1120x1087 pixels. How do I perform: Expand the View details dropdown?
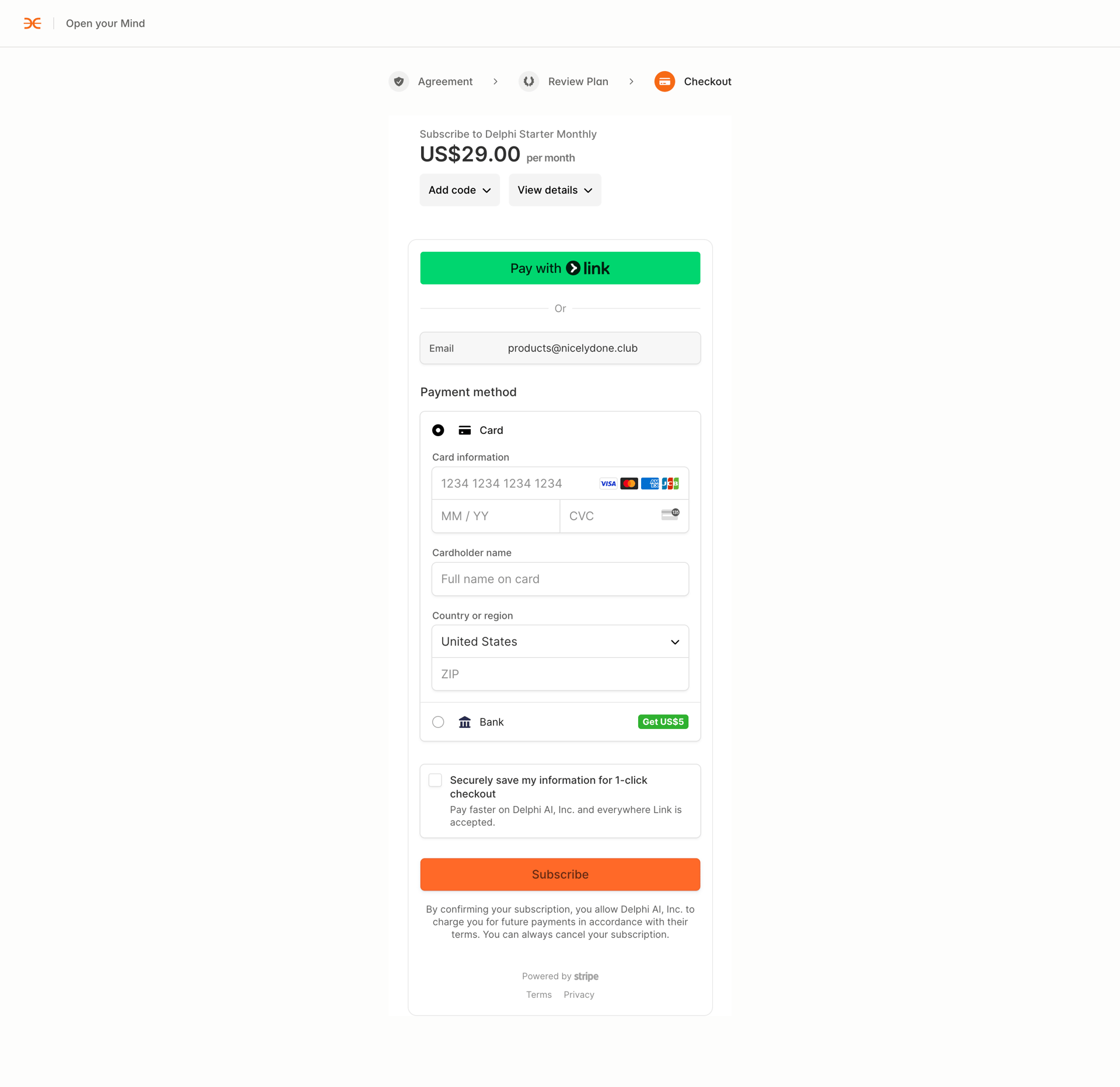coord(555,190)
